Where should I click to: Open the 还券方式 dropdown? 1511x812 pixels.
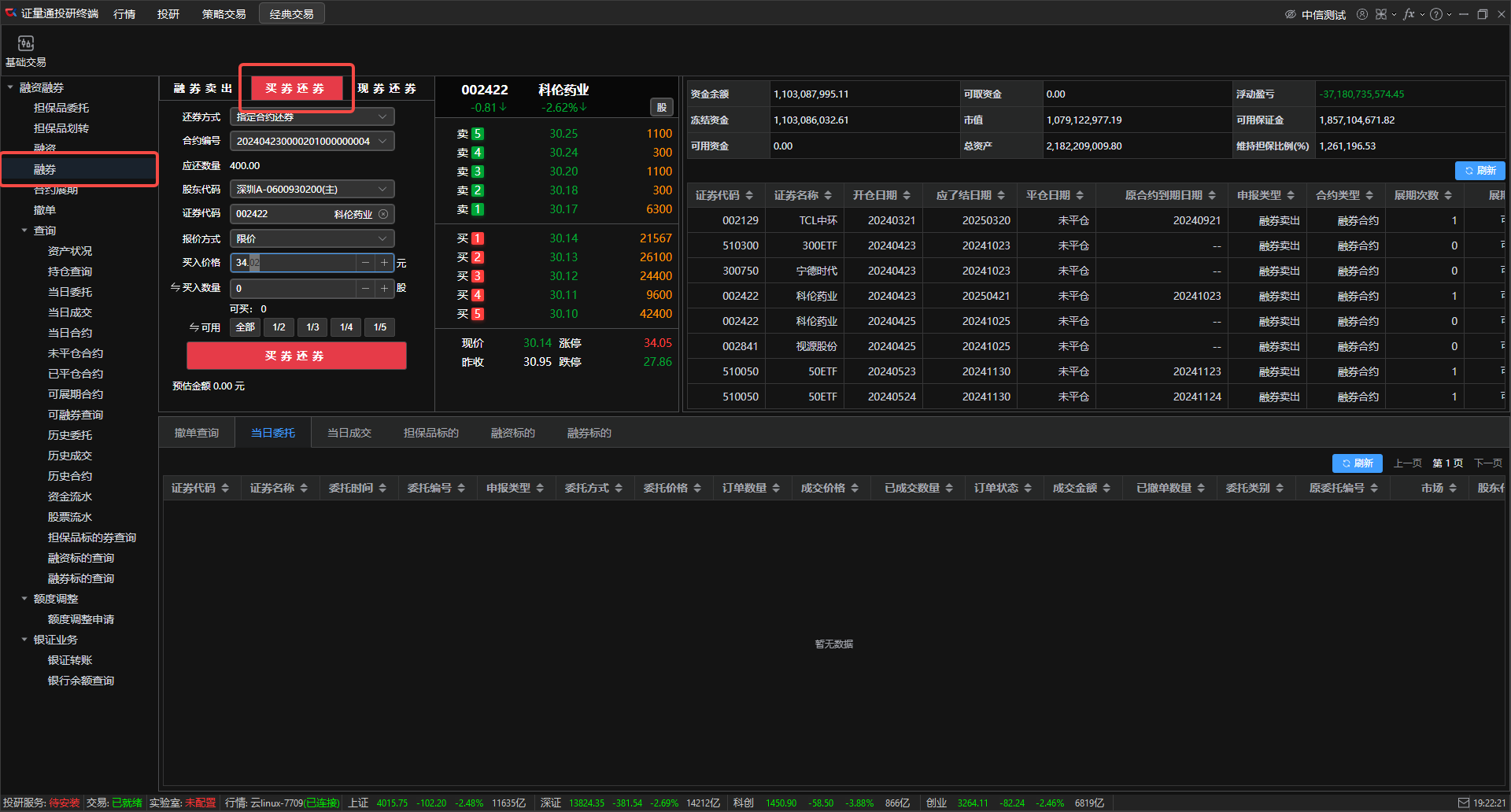click(x=312, y=117)
